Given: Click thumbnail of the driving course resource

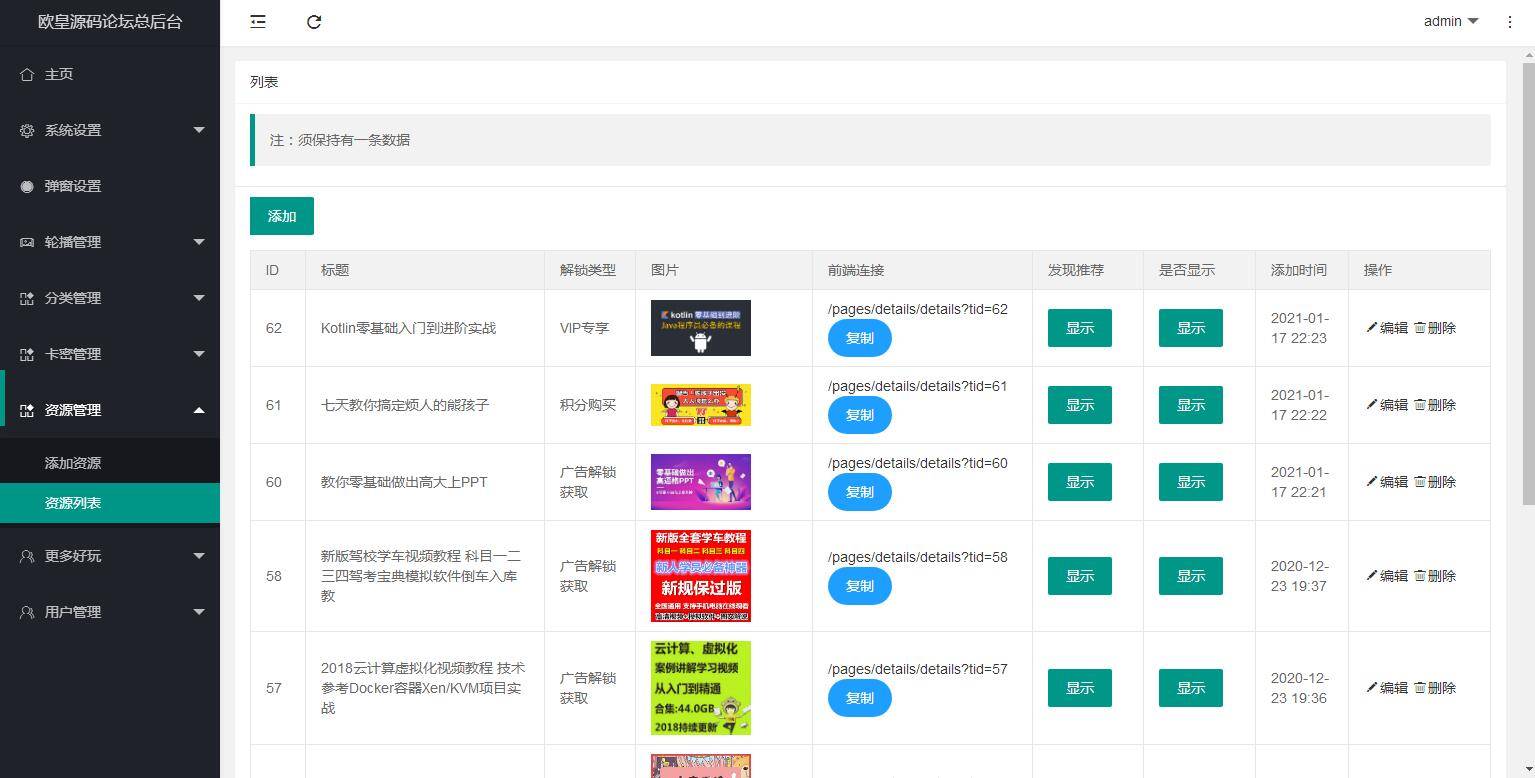Looking at the screenshot, I should pos(700,576).
